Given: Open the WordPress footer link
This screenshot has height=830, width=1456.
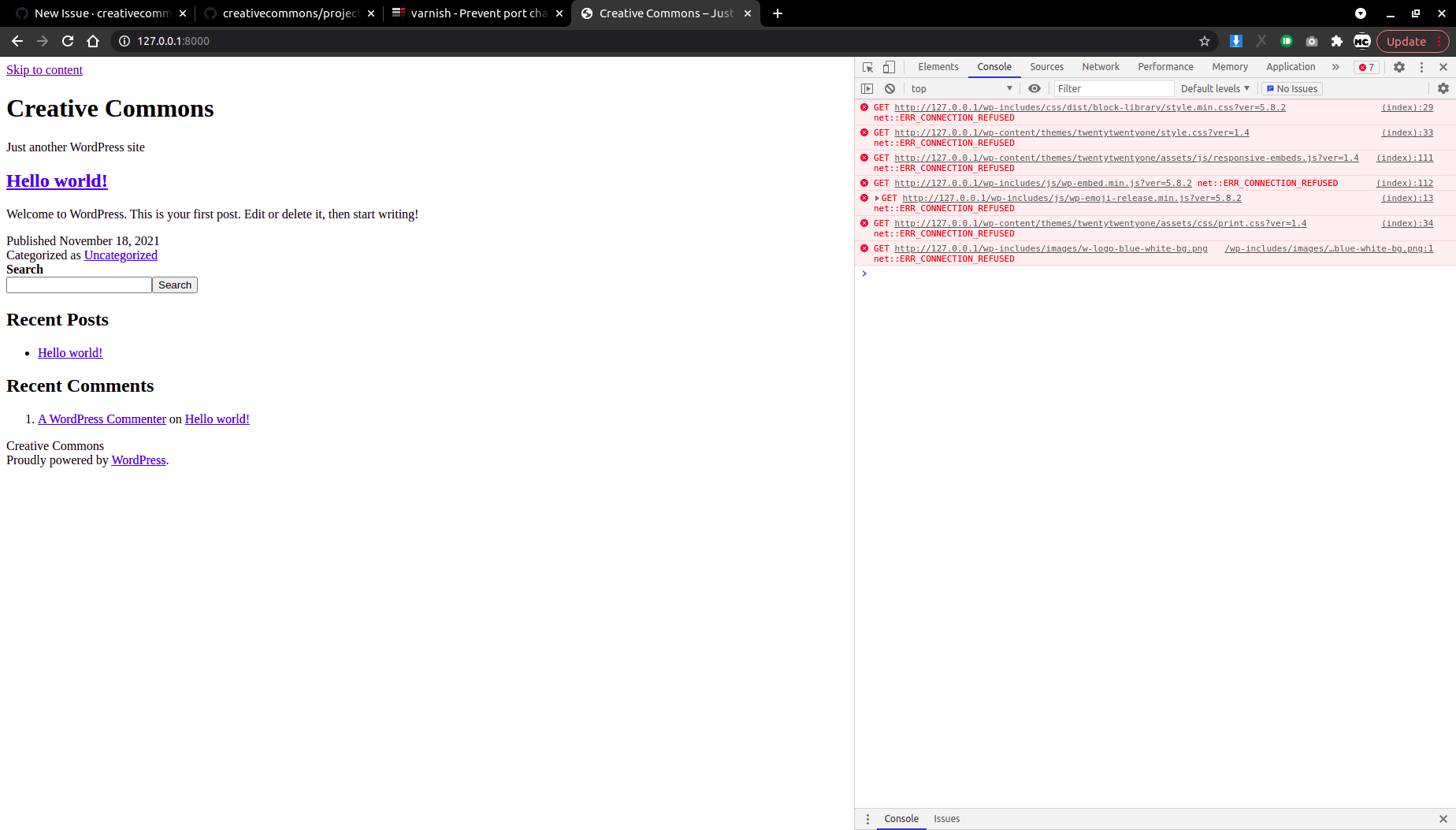Looking at the screenshot, I should [x=139, y=460].
